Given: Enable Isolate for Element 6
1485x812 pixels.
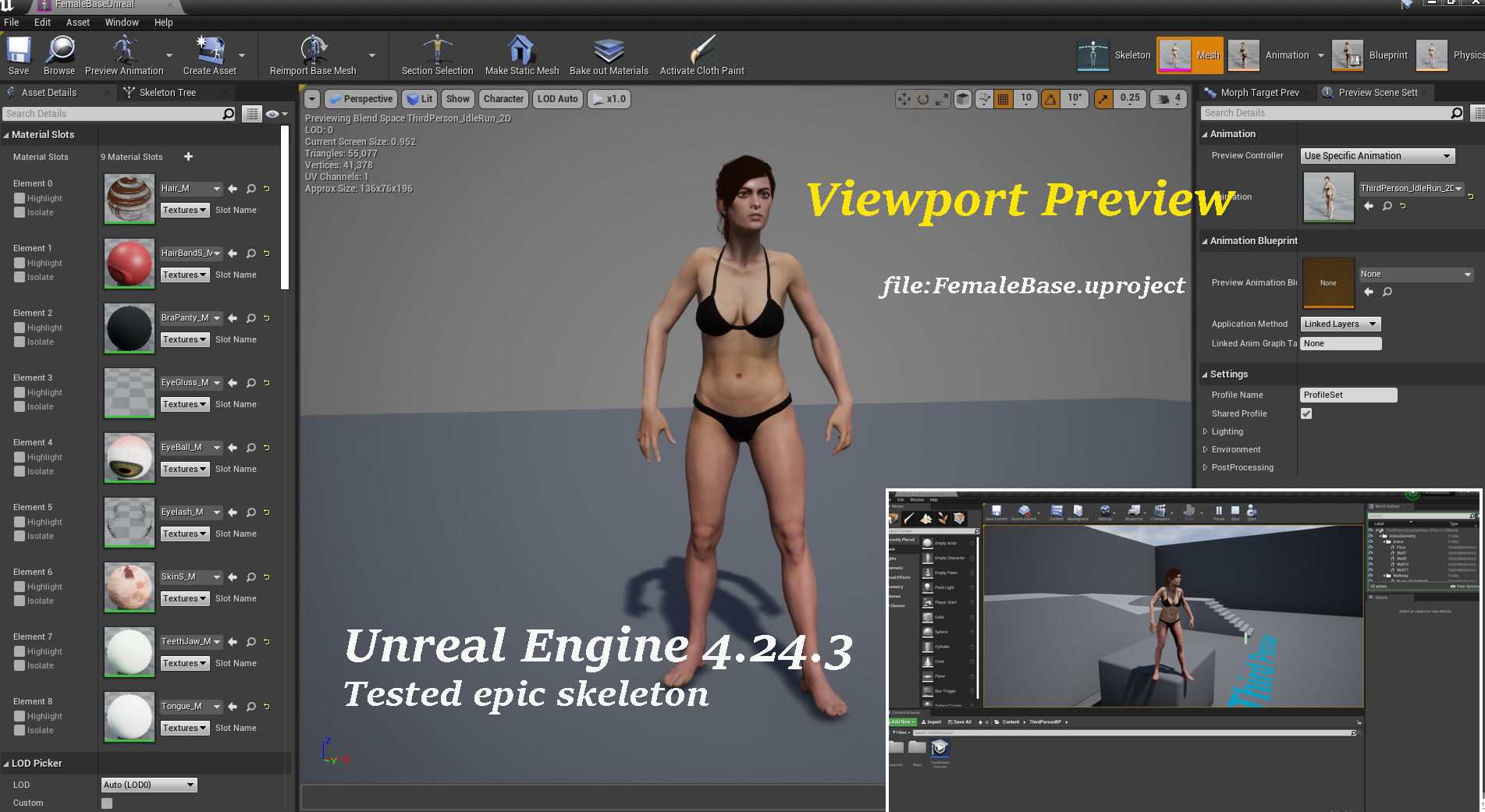Looking at the screenshot, I should click(20, 601).
